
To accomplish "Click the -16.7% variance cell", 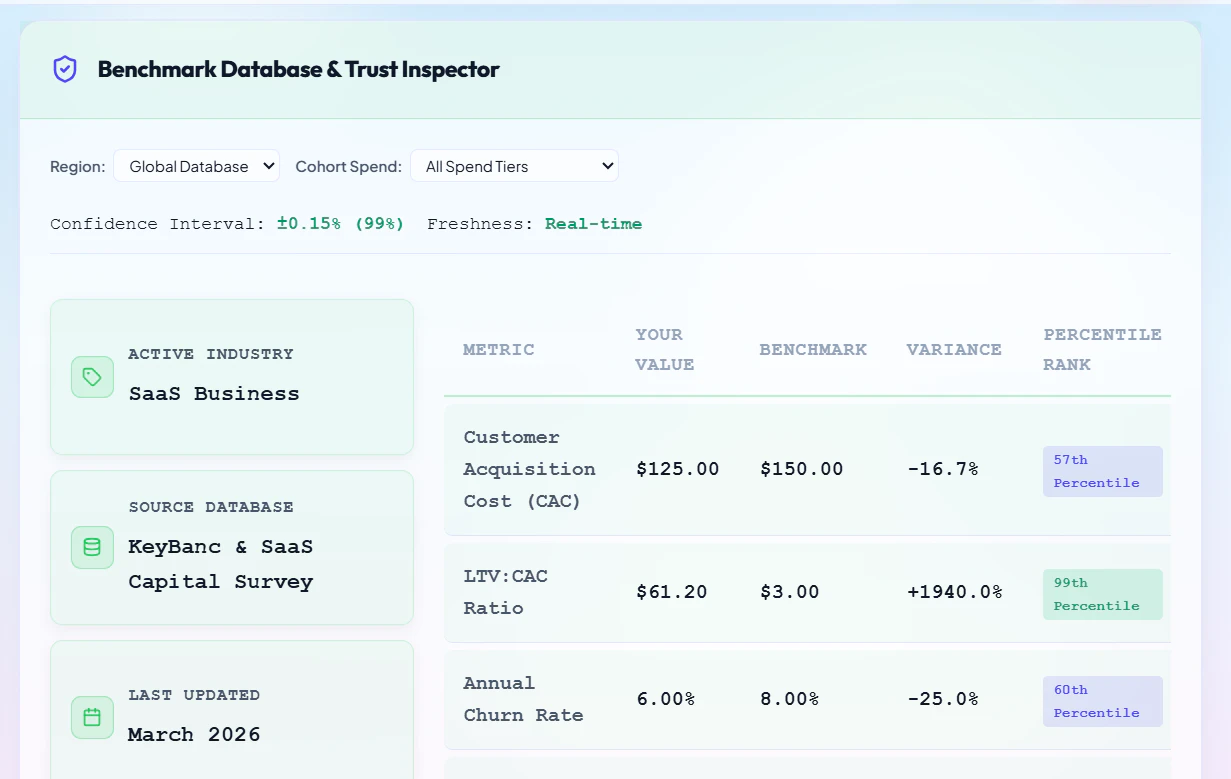I will 942,469.
